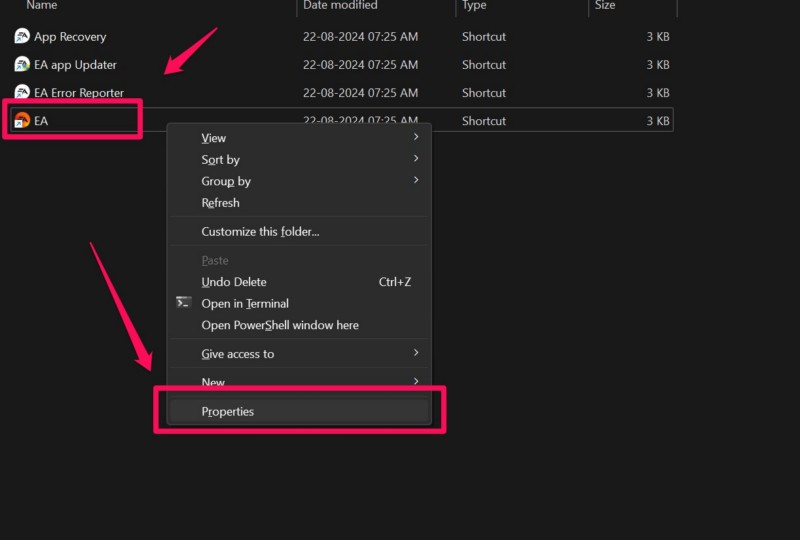Open the New submenu
The image size is (800, 540).
(x=416, y=382)
